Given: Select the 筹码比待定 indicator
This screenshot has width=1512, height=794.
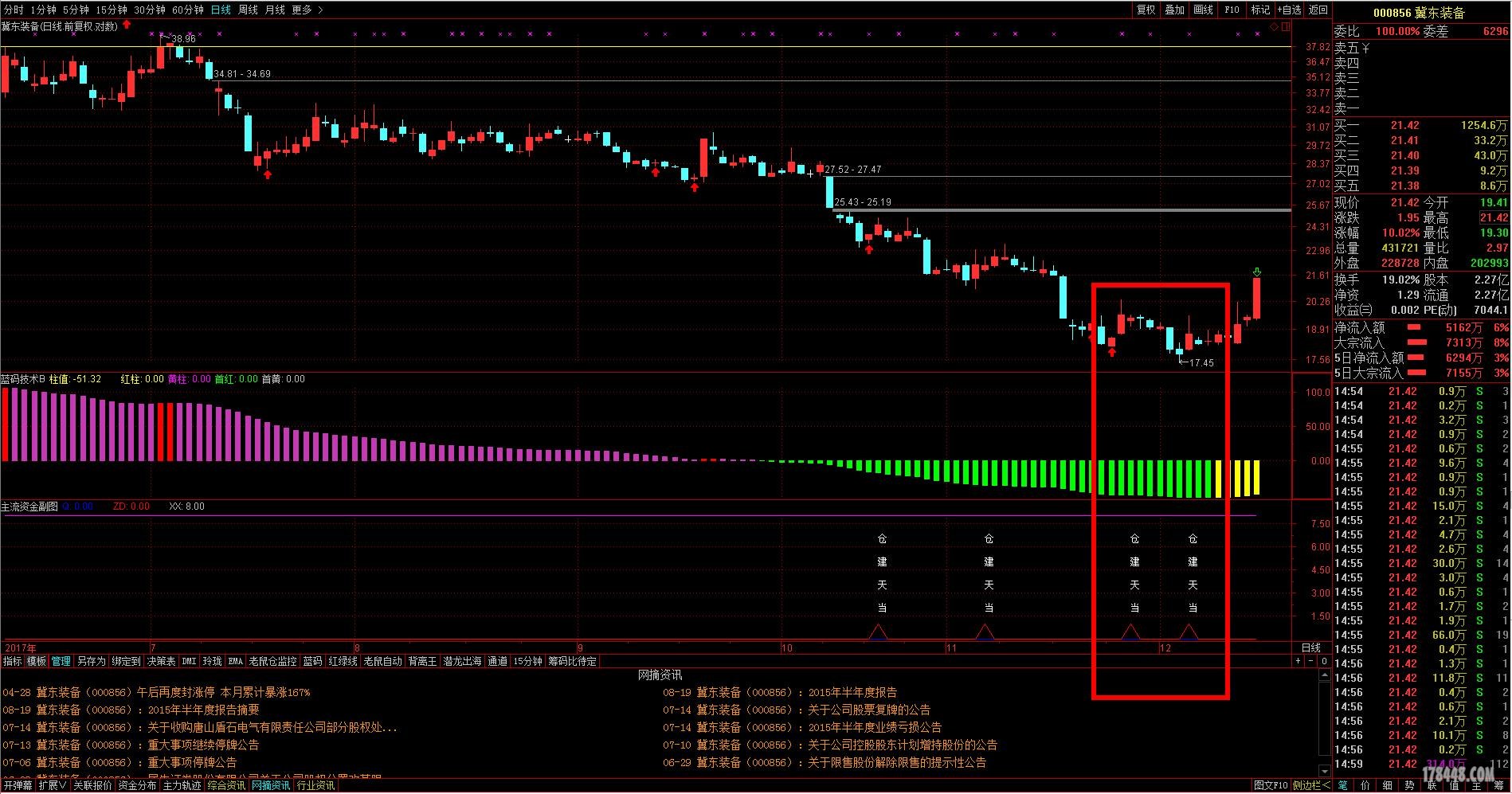Looking at the screenshot, I should pyautogui.click(x=572, y=661).
